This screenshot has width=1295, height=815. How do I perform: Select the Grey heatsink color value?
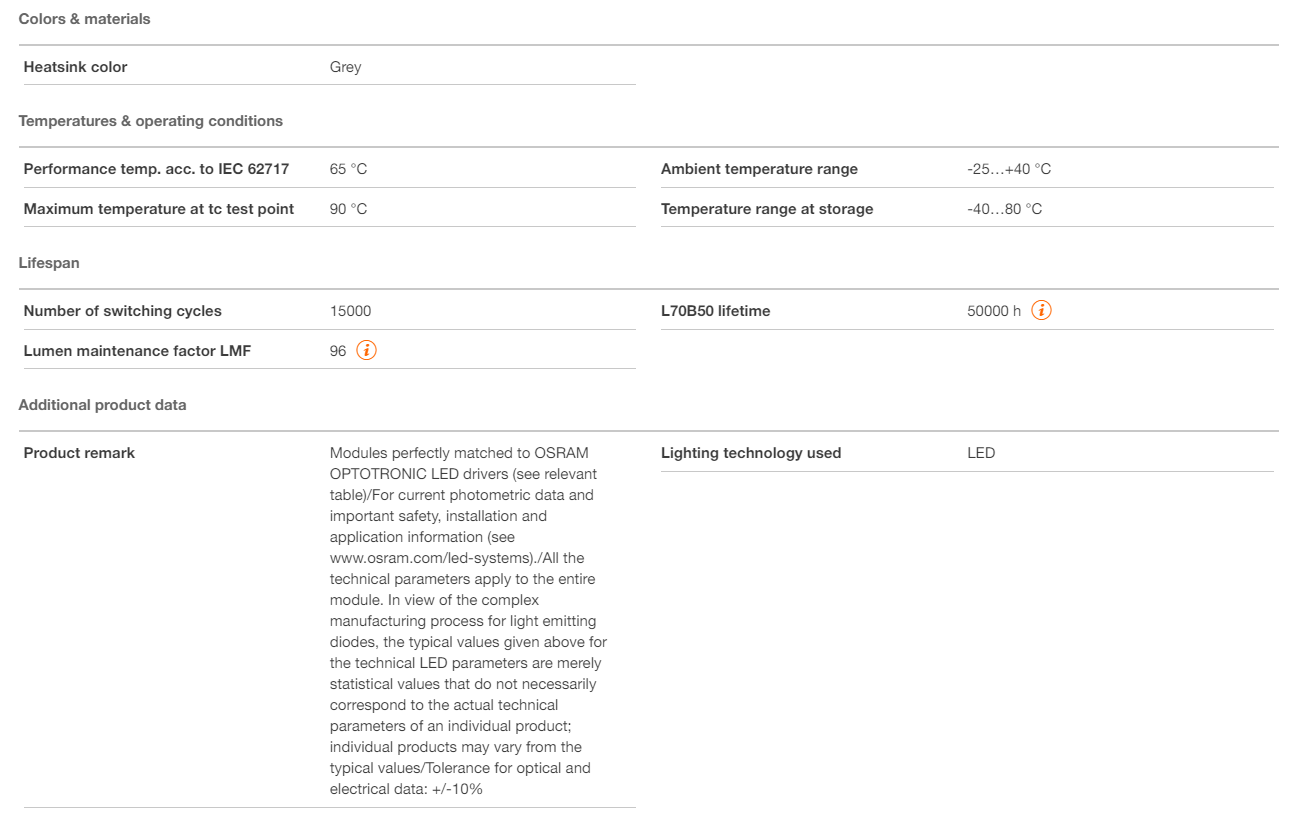[345, 67]
